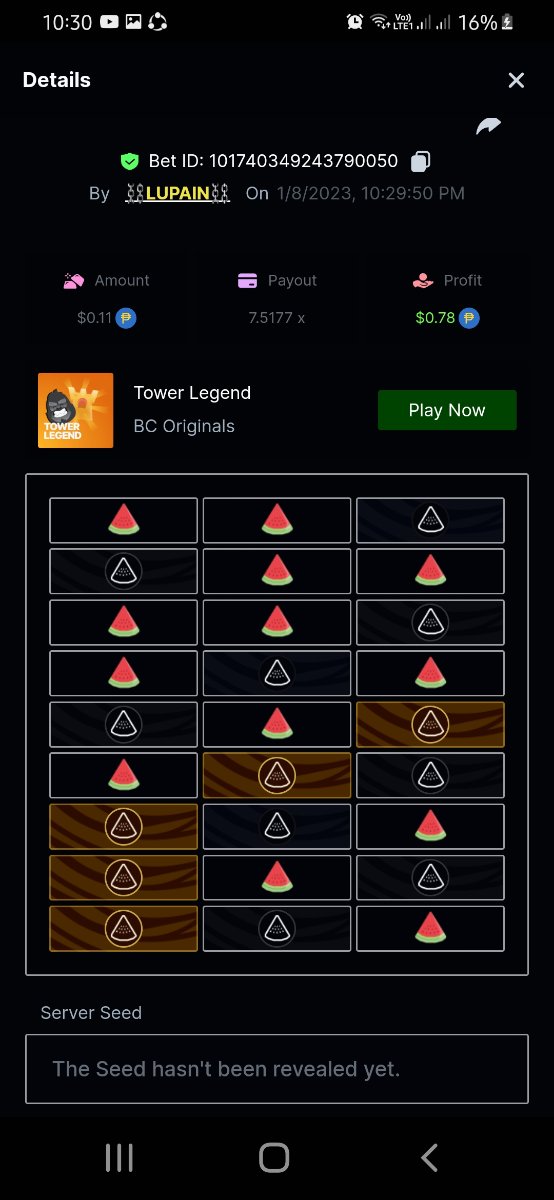
Task: Tap the payout card icon
Action: coord(248,281)
